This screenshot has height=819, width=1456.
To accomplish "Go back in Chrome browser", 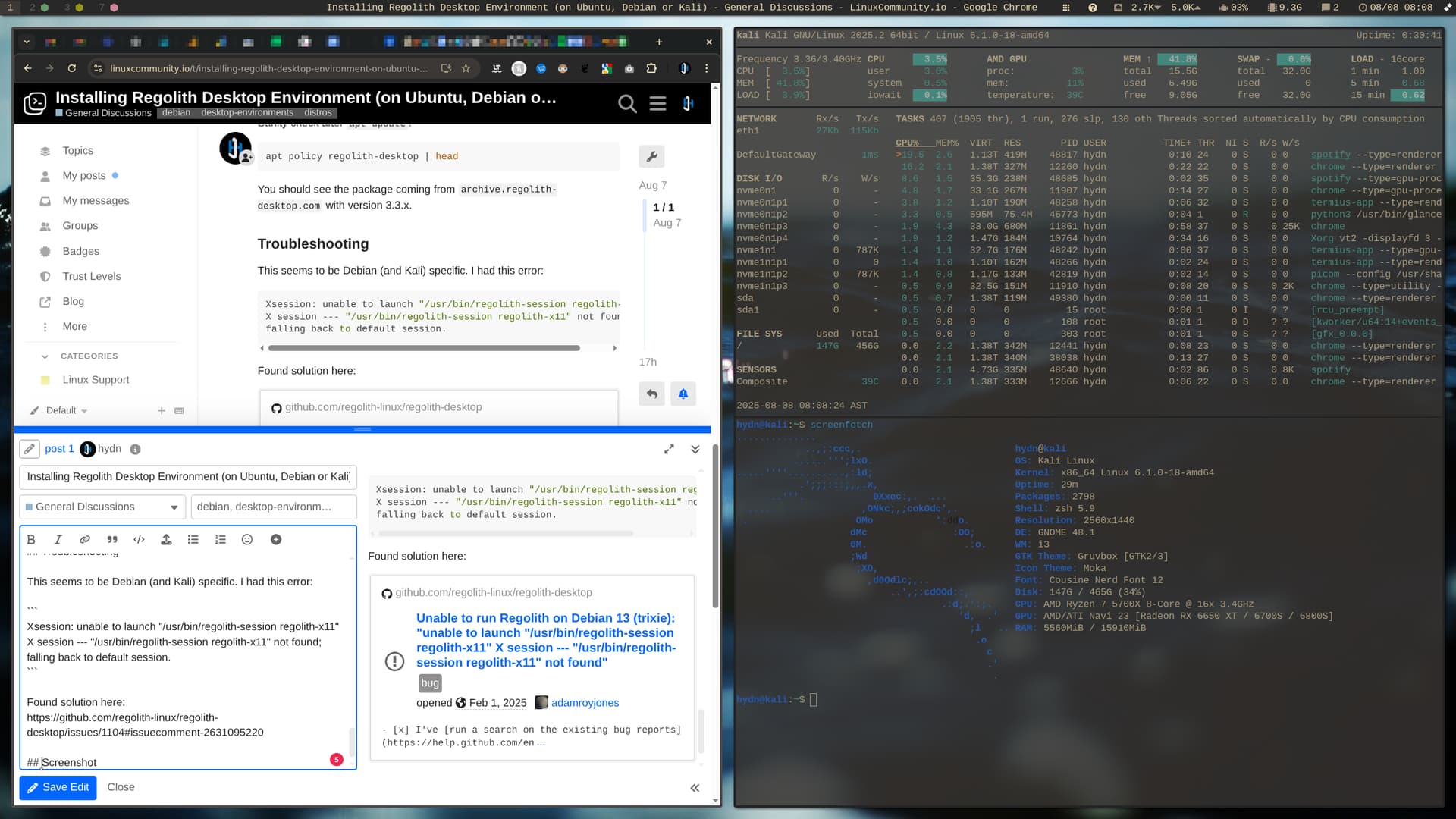I will point(28,68).
